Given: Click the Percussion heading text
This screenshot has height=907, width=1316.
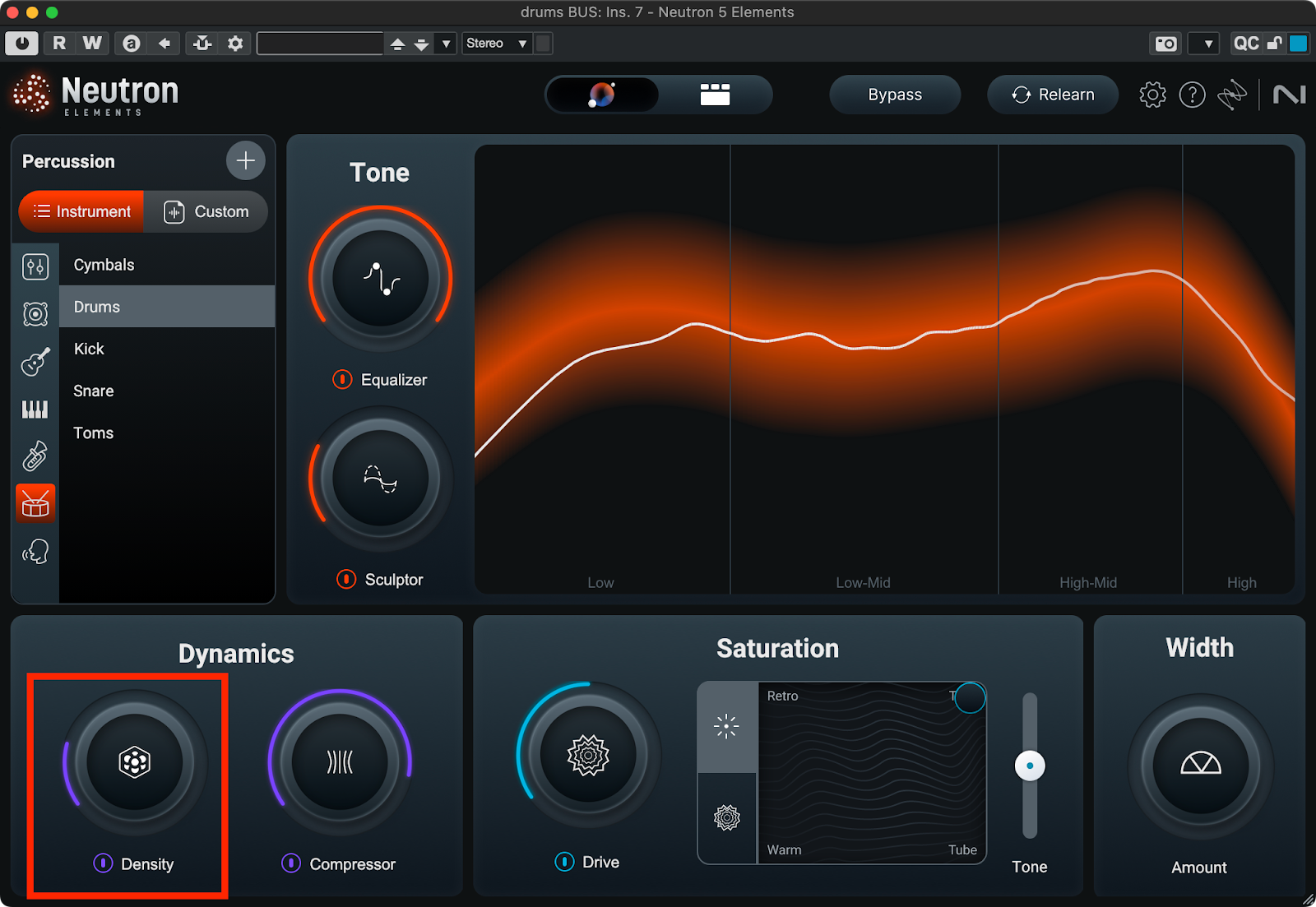Looking at the screenshot, I should tap(68, 161).
